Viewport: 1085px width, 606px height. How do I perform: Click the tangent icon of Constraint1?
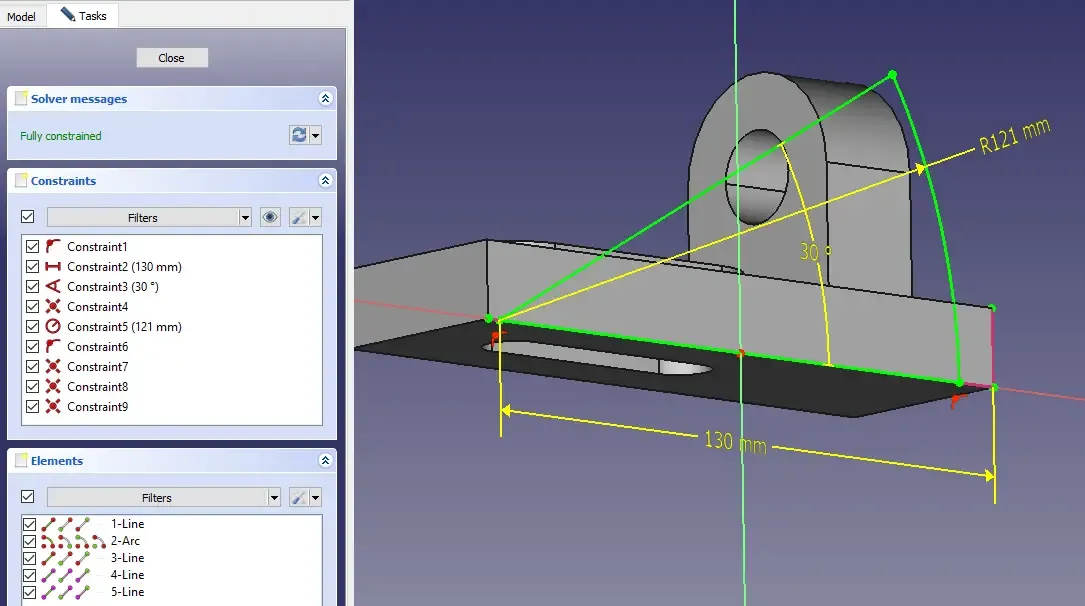tap(53, 246)
